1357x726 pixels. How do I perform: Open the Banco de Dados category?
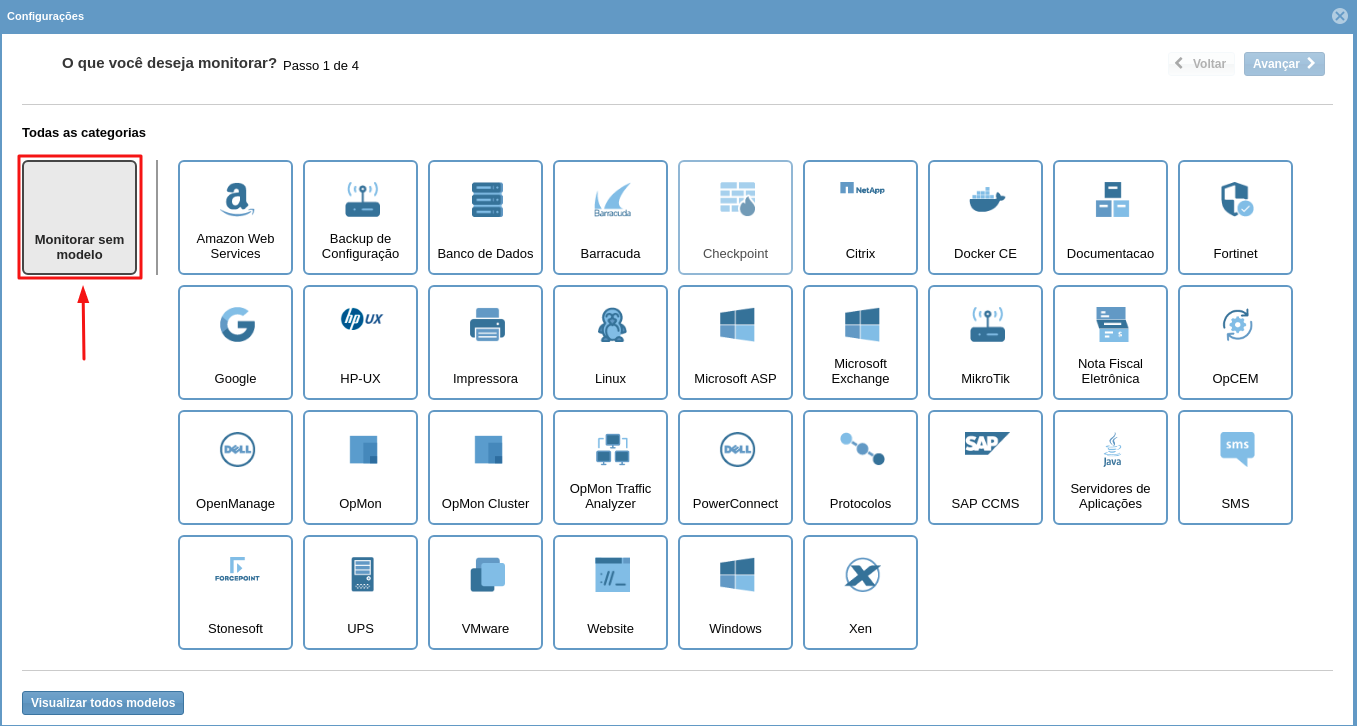point(485,217)
